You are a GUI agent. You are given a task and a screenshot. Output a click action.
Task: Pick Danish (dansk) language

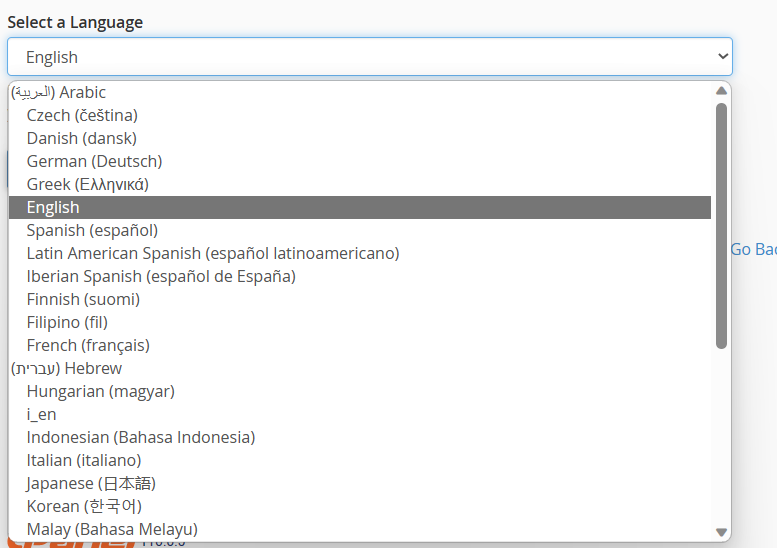(81, 138)
